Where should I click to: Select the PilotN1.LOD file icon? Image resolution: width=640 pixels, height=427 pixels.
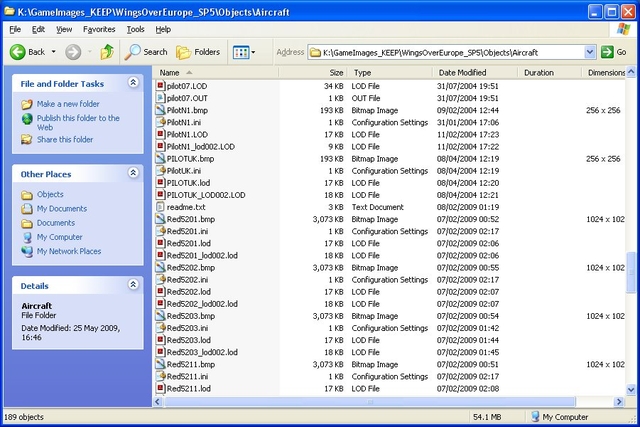click(160, 134)
